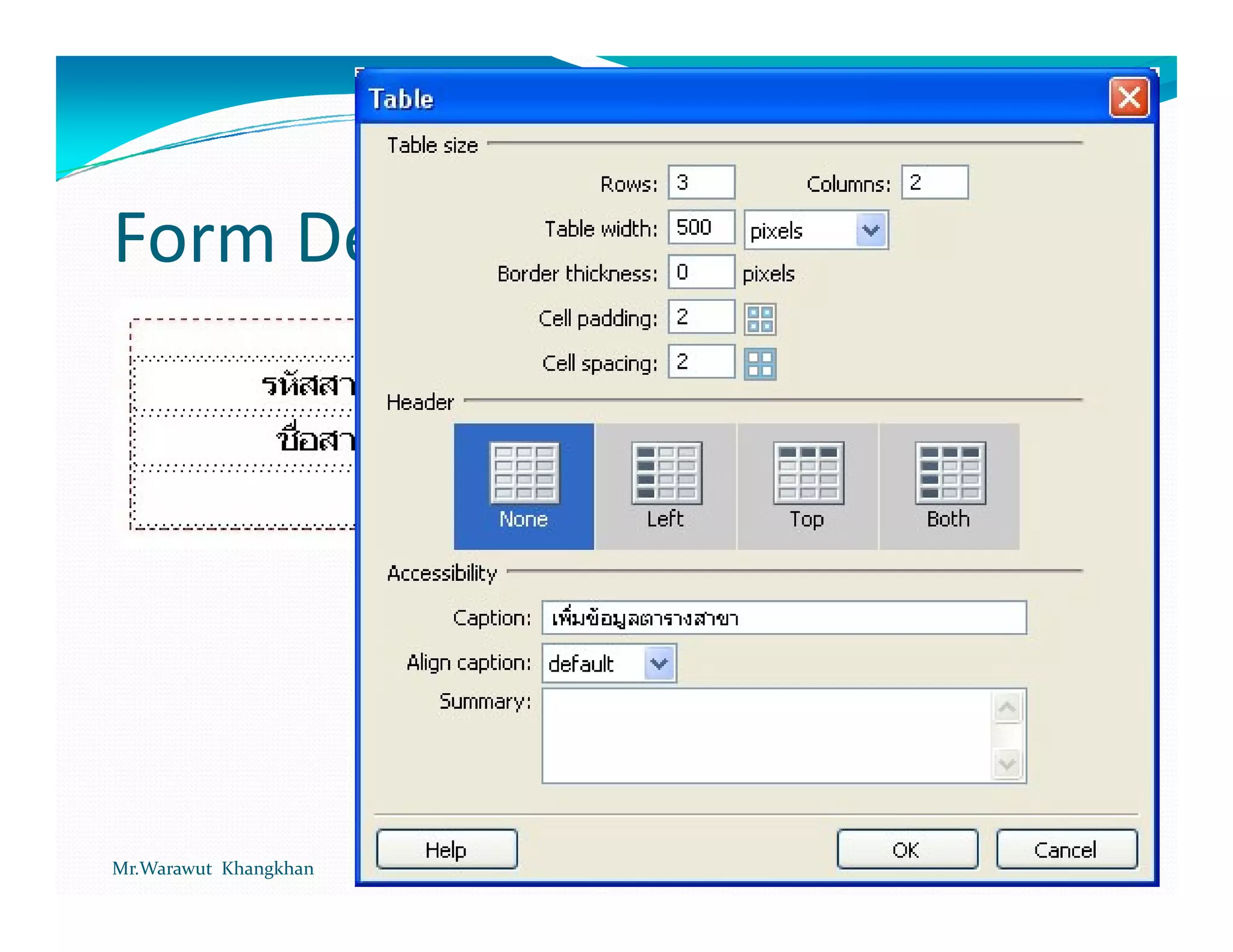Click the Cancel button
The width and height of the screenshot is (1233, 952).
click(1067, 849)
